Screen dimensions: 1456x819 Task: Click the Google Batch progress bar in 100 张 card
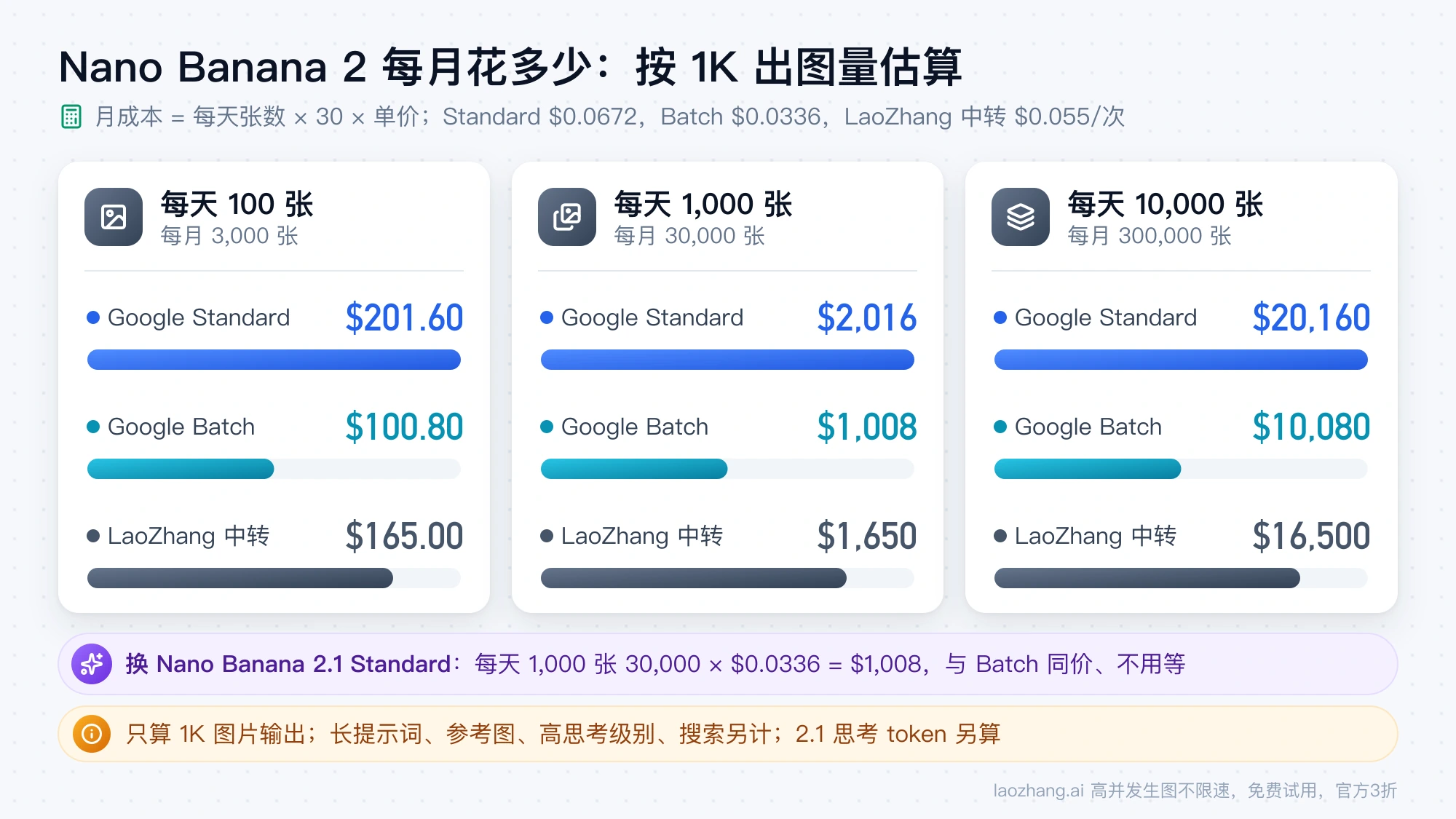274,469
